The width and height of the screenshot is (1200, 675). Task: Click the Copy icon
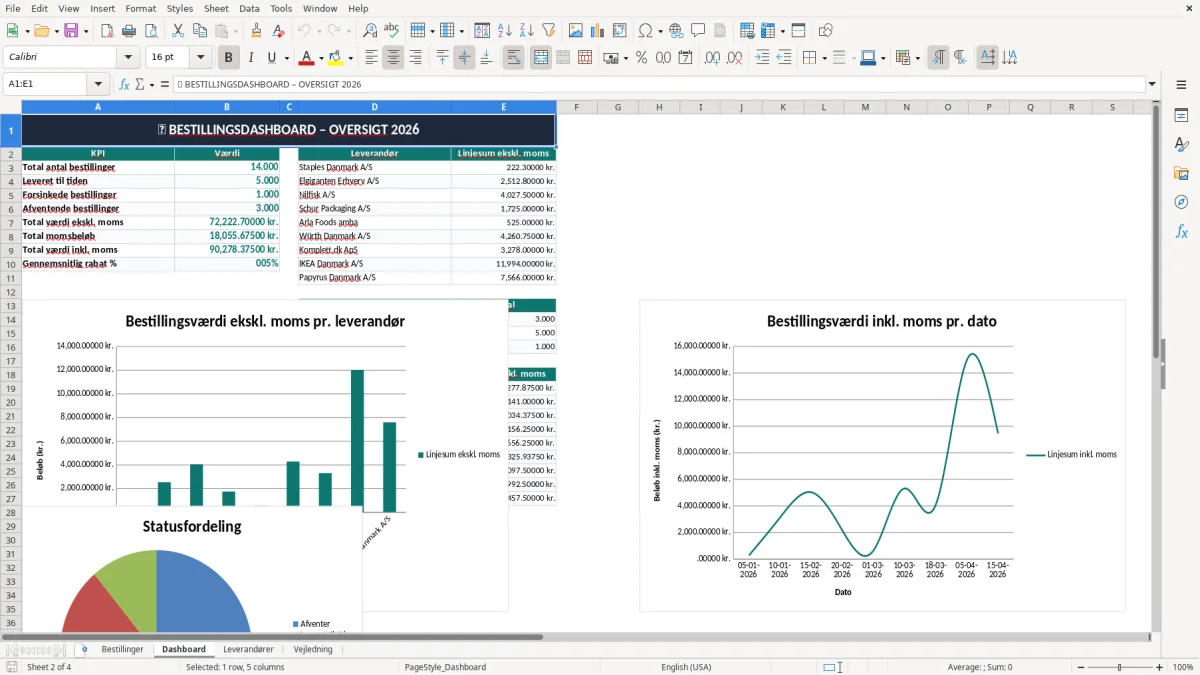(199, 31)
